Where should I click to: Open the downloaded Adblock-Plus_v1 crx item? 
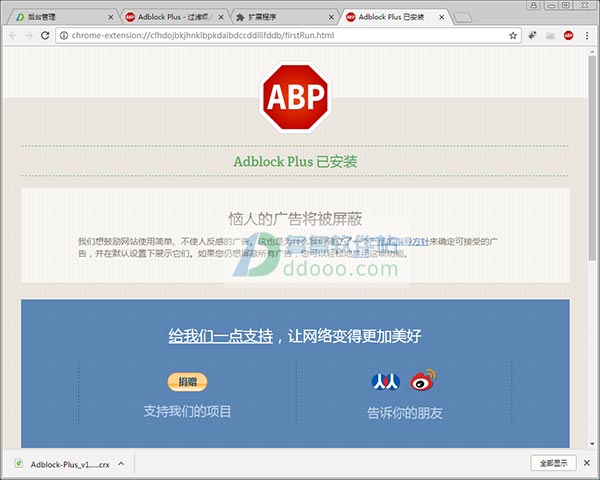pyautogui.click(x=70, y=464)
